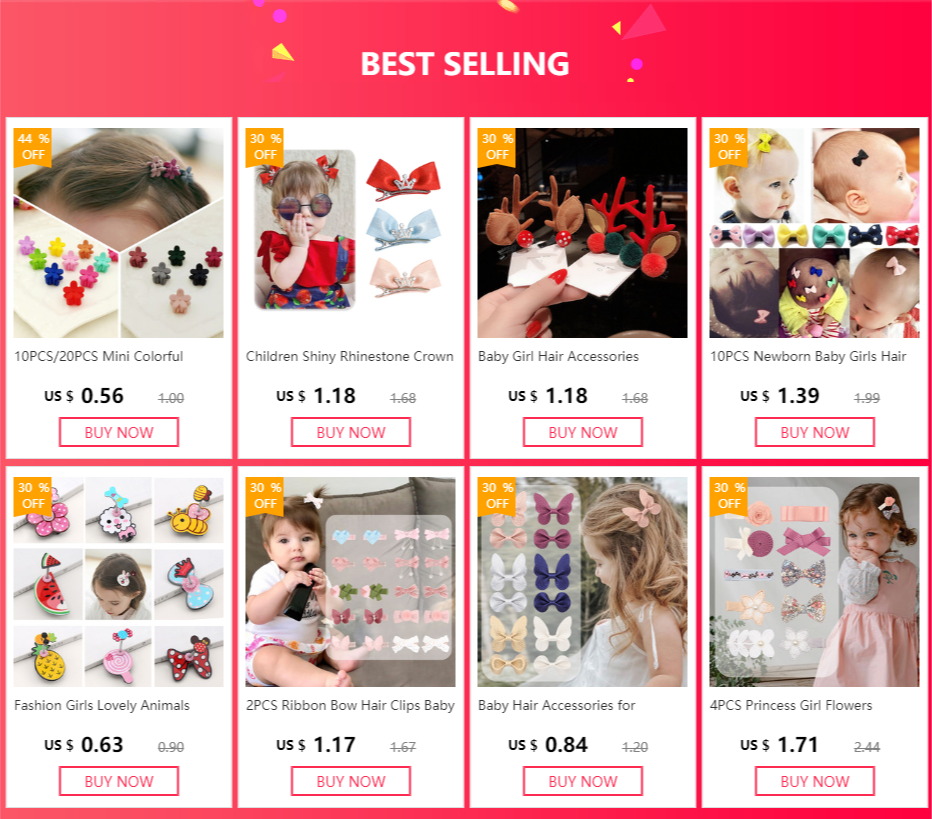Open the newborn baby bow clips collage image
This screenshot has height=819, width=932.
point(815,233)
